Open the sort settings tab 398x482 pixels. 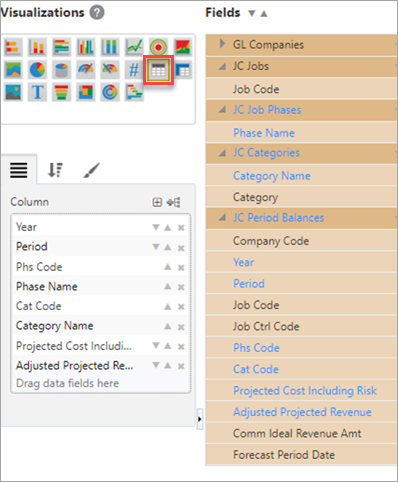(x=55, y=170)
